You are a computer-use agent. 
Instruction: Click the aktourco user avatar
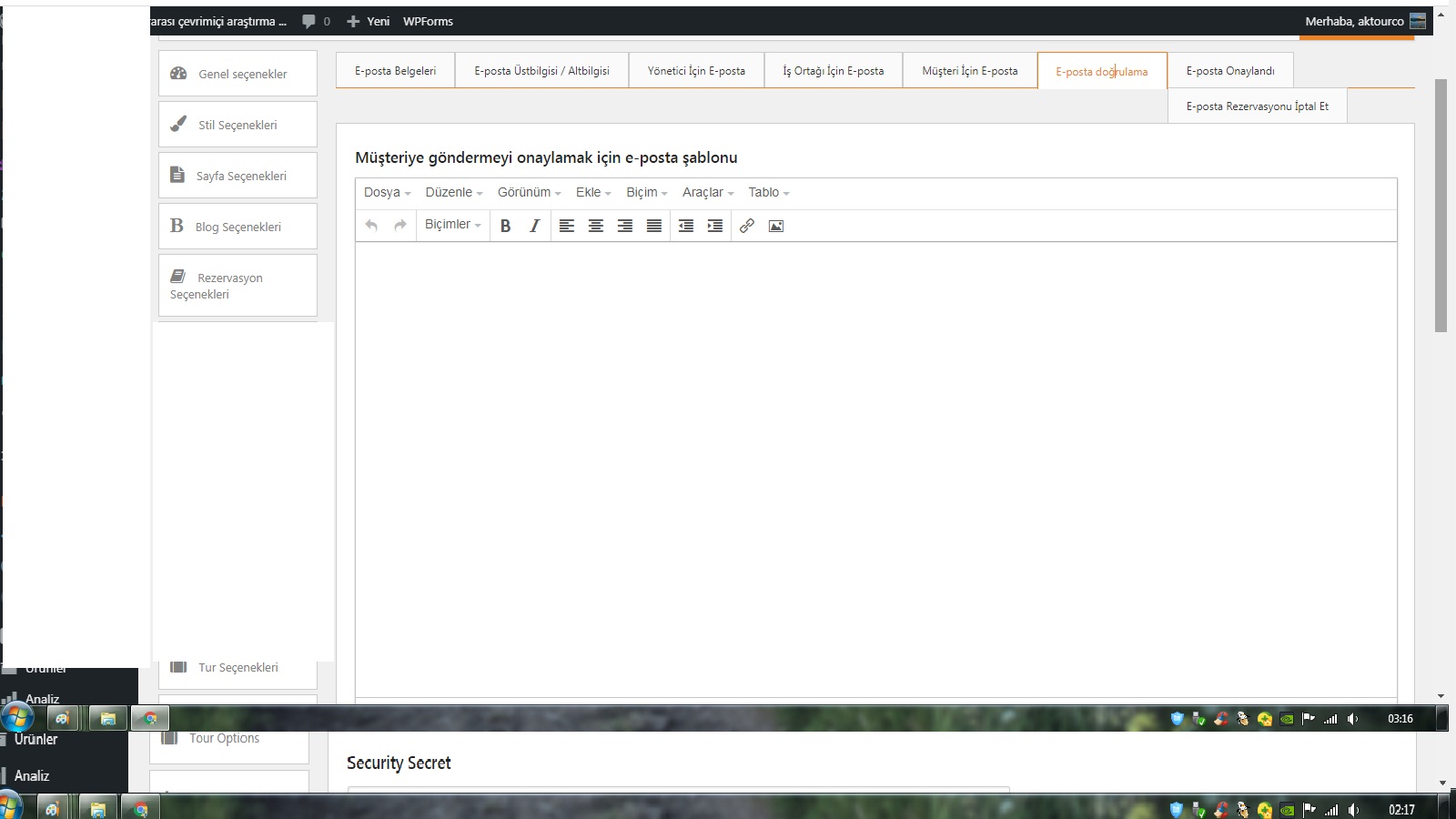(x=1418, y=21)
